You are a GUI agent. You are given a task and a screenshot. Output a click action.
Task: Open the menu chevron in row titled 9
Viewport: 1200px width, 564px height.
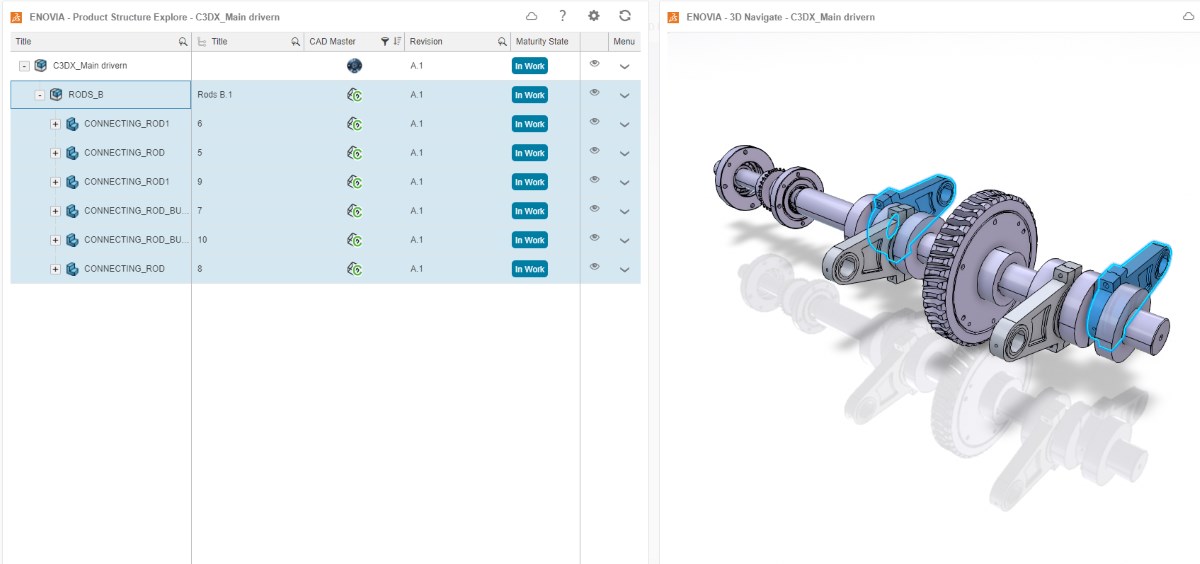625,183
